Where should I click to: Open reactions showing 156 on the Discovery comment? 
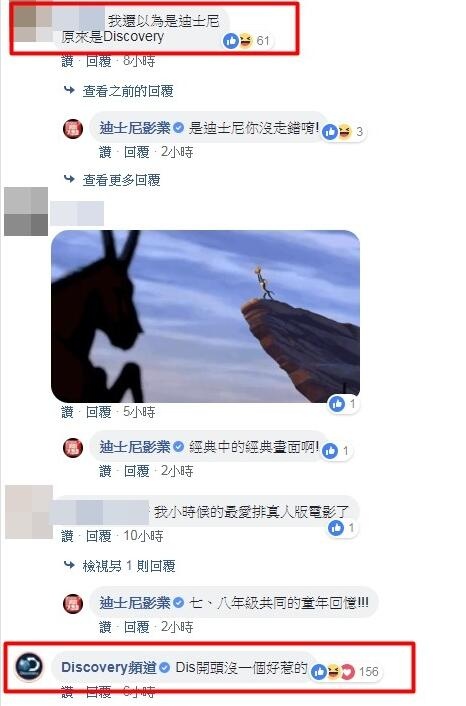346,672
